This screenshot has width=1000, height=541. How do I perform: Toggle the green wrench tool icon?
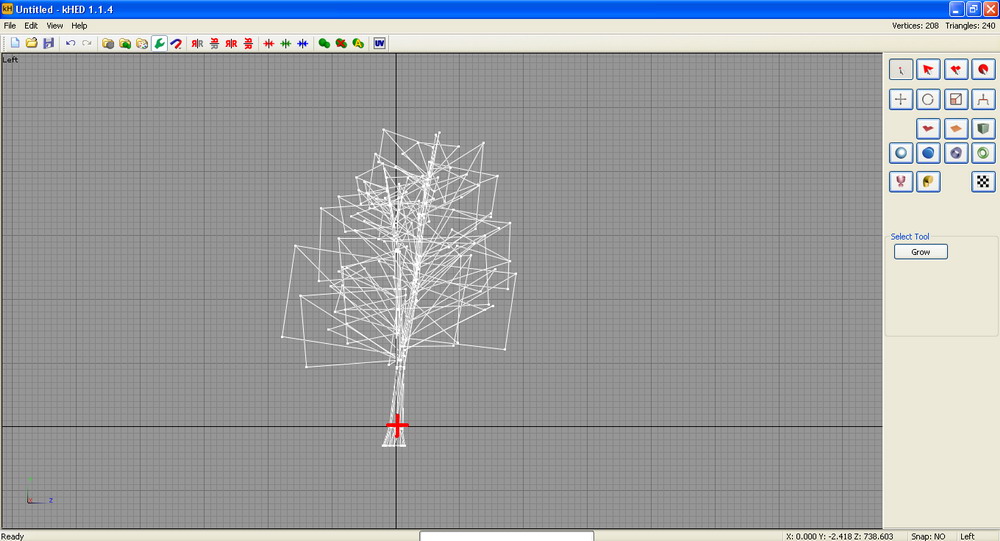[x=159, y=43]
